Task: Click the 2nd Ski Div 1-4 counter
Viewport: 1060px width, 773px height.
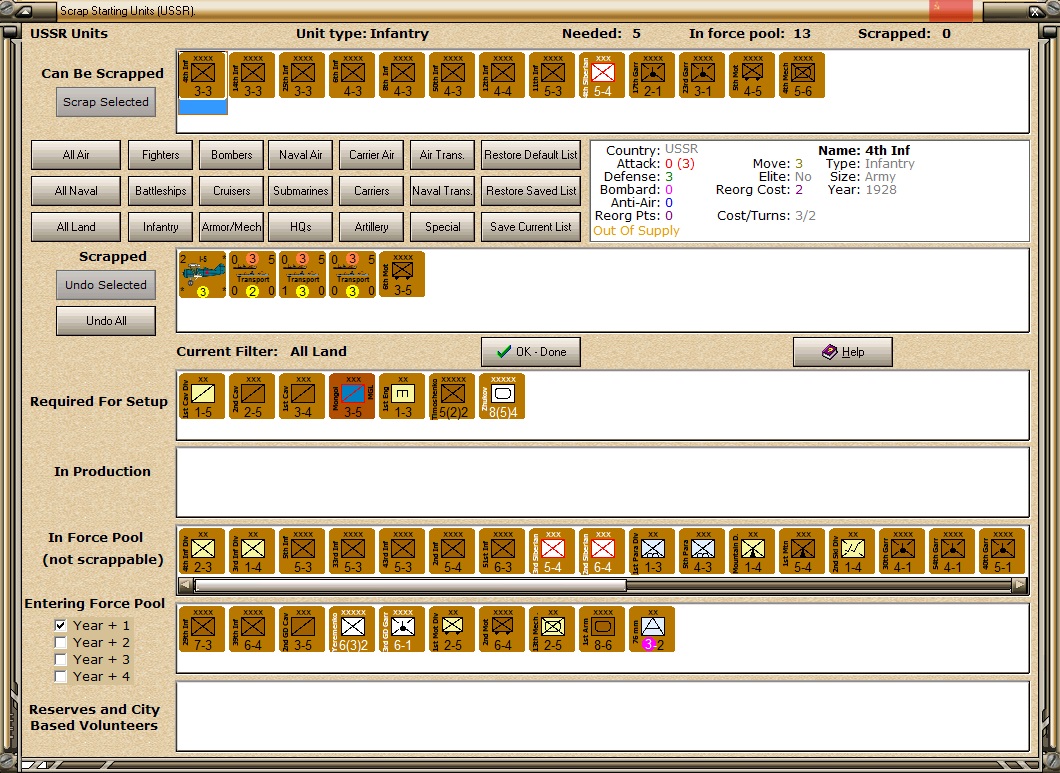Action: click(x=853, y=551)
